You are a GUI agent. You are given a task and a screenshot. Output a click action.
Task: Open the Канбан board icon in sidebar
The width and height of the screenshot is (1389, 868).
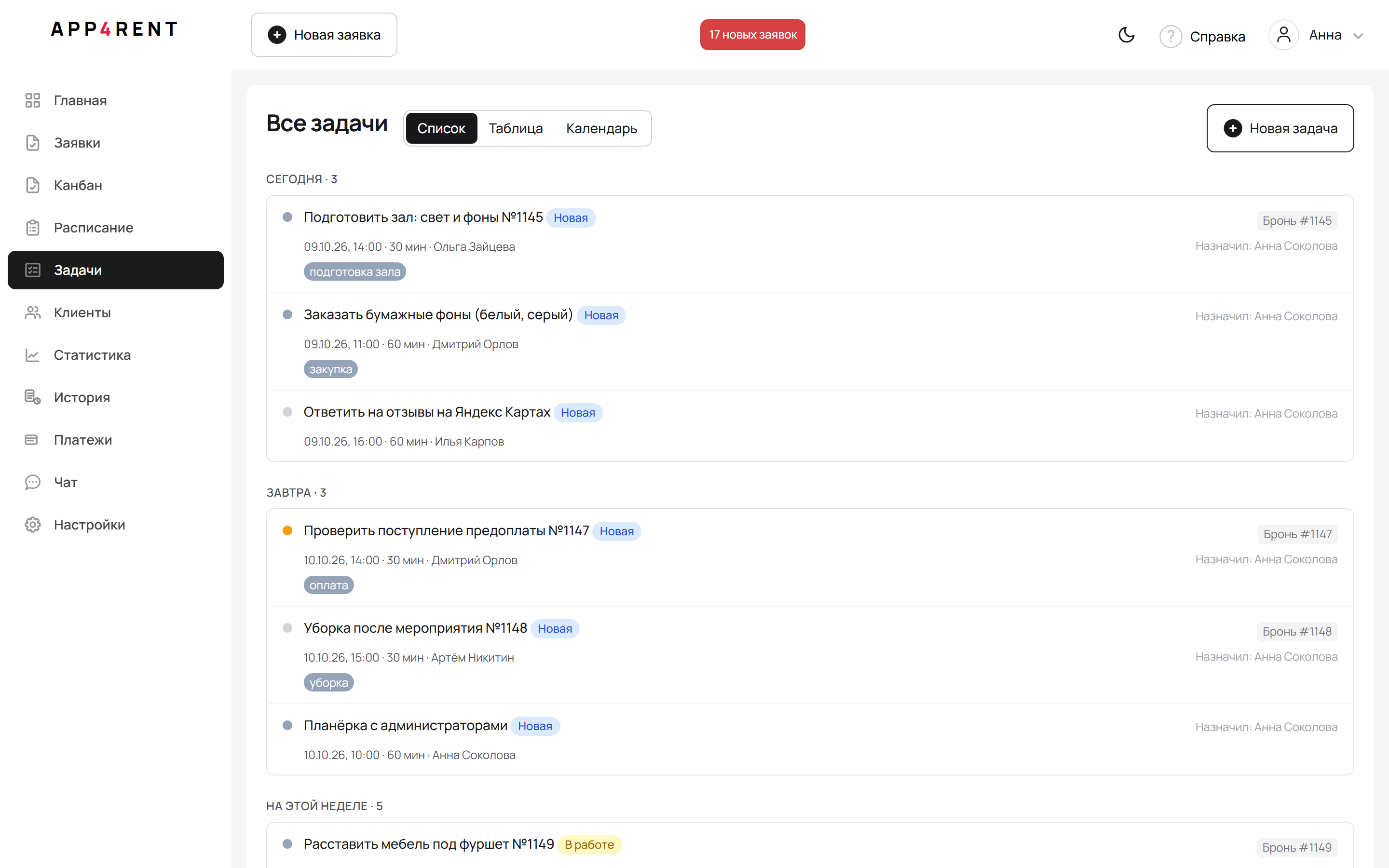(33, 186)
